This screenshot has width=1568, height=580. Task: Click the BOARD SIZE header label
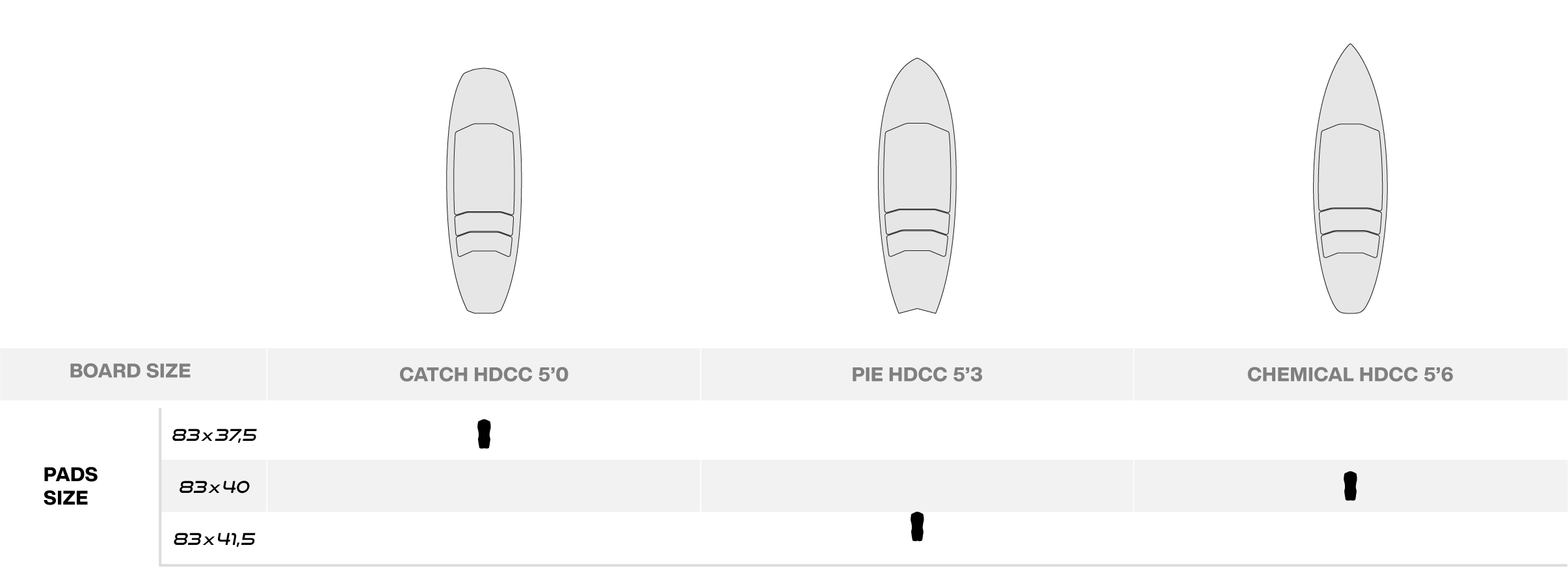click(x=130, y=371)
